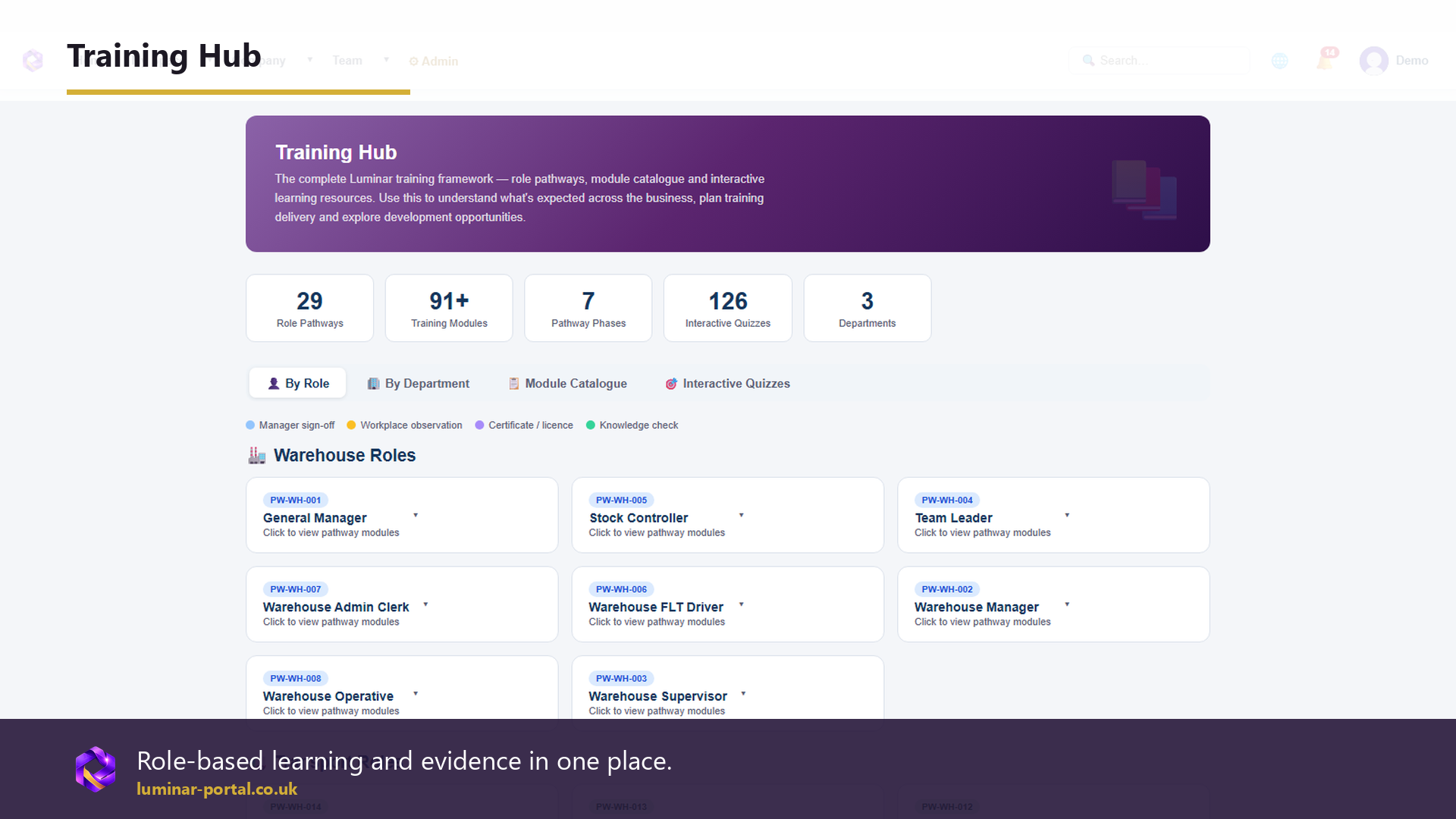Expand the Warehouse Supervisor pathway arrow
Image resolution: width=1456 pixels, height=819 pixels.
[743, 694]
